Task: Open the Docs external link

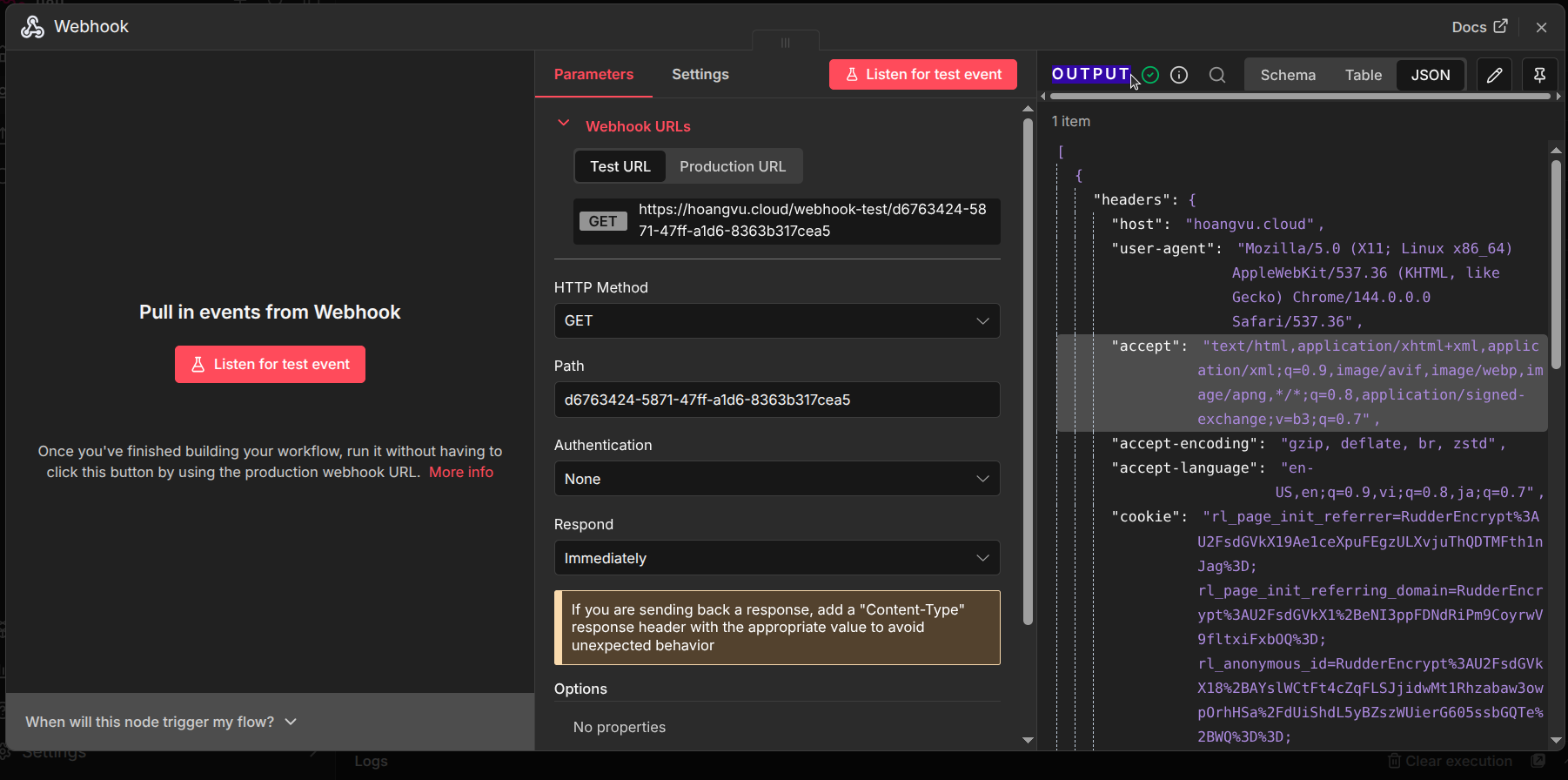Action: pyautogui.click(x=1479, y=27)
